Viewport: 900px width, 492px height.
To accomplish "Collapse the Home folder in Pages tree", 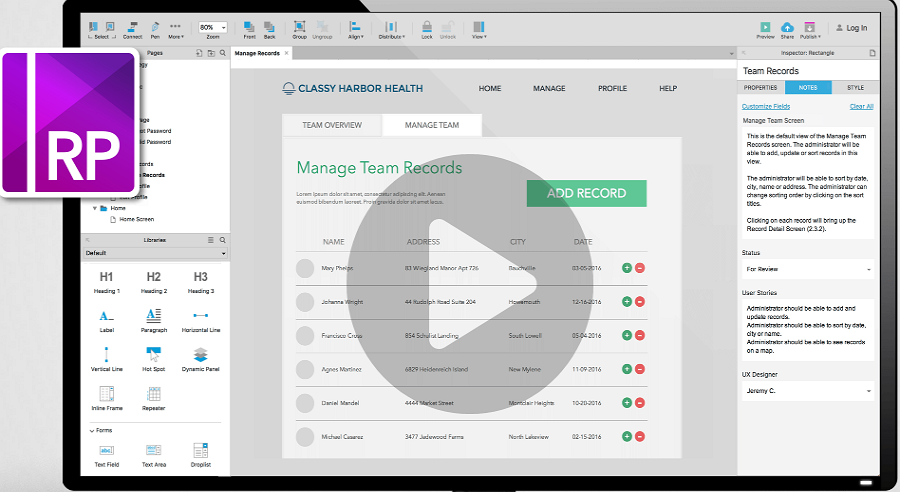I will [x=95, y=208].
